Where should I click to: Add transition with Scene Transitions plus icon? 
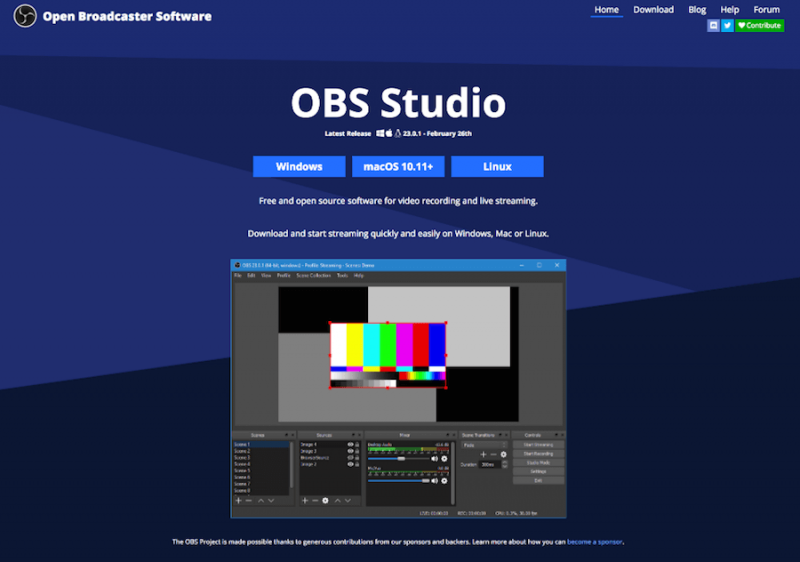pos(484,454)
